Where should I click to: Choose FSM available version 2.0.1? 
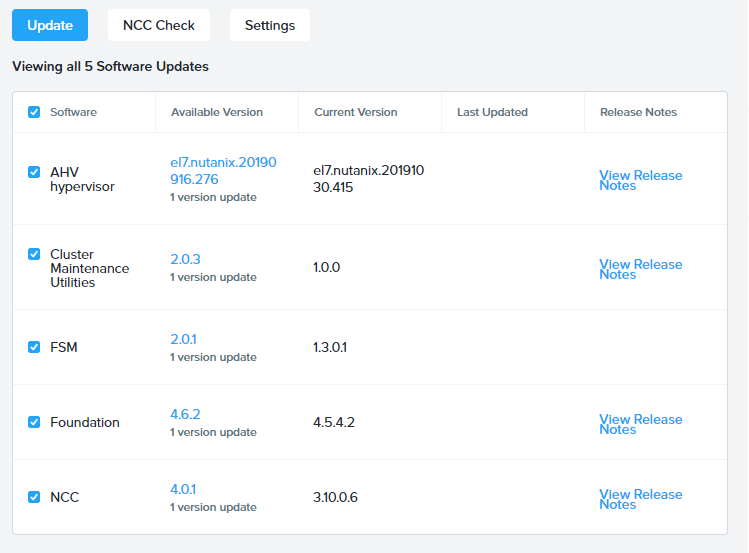pos(183,339)
